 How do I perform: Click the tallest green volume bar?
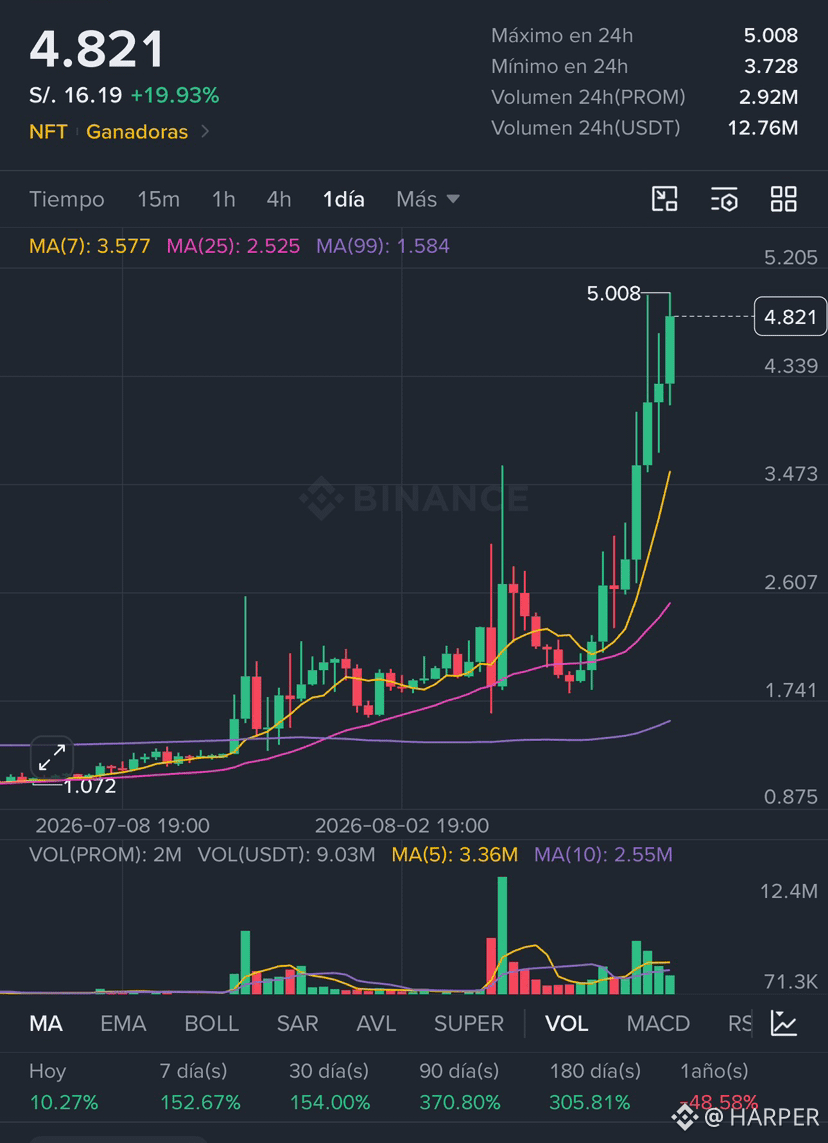502,935
